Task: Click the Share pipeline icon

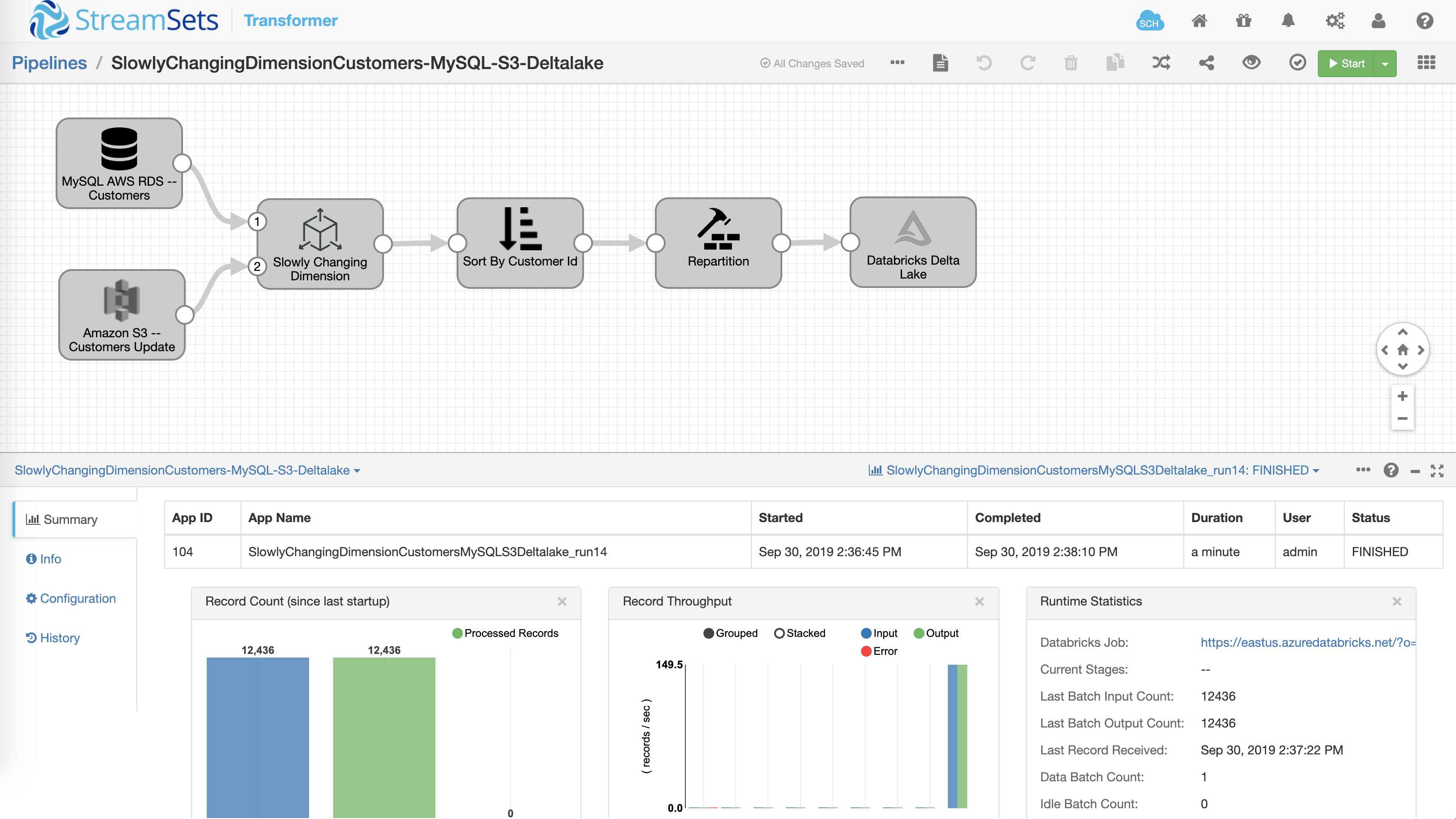Action: tap(1207, 63)
